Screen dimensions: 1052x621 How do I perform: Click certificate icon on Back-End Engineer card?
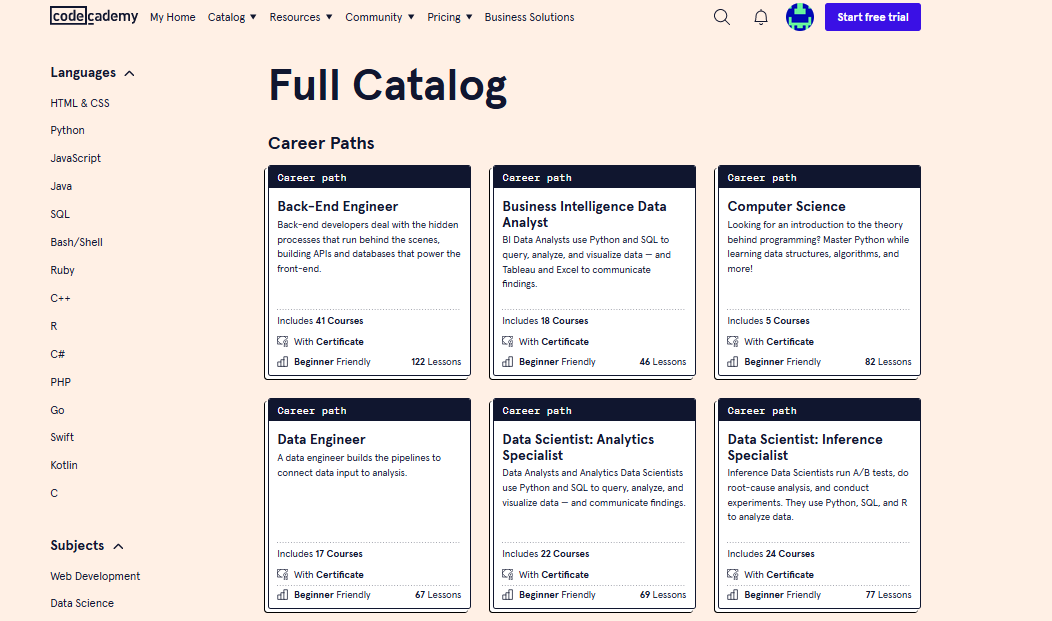(x=282, y=341)
